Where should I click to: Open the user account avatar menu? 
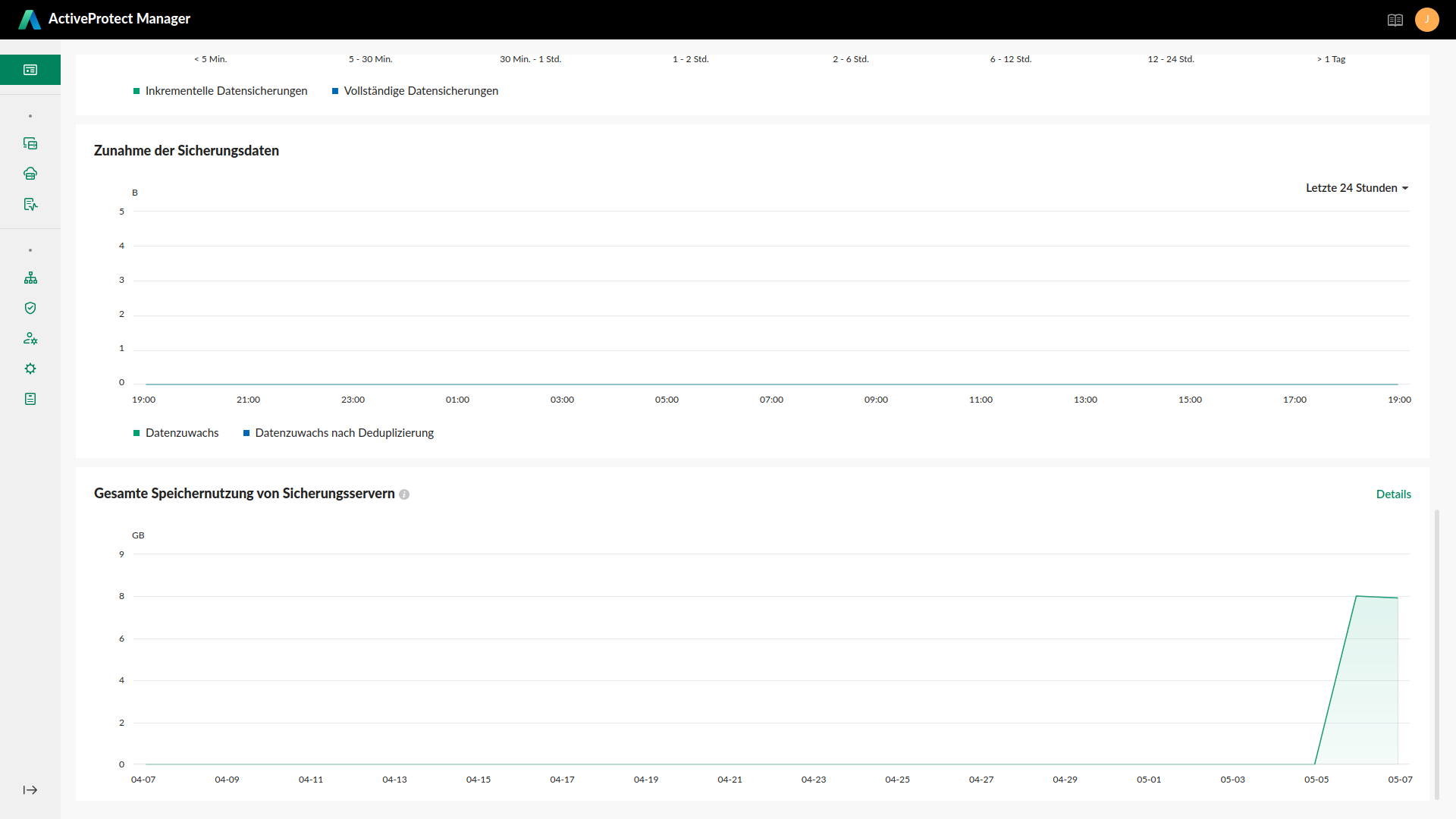click(1426, 20)
